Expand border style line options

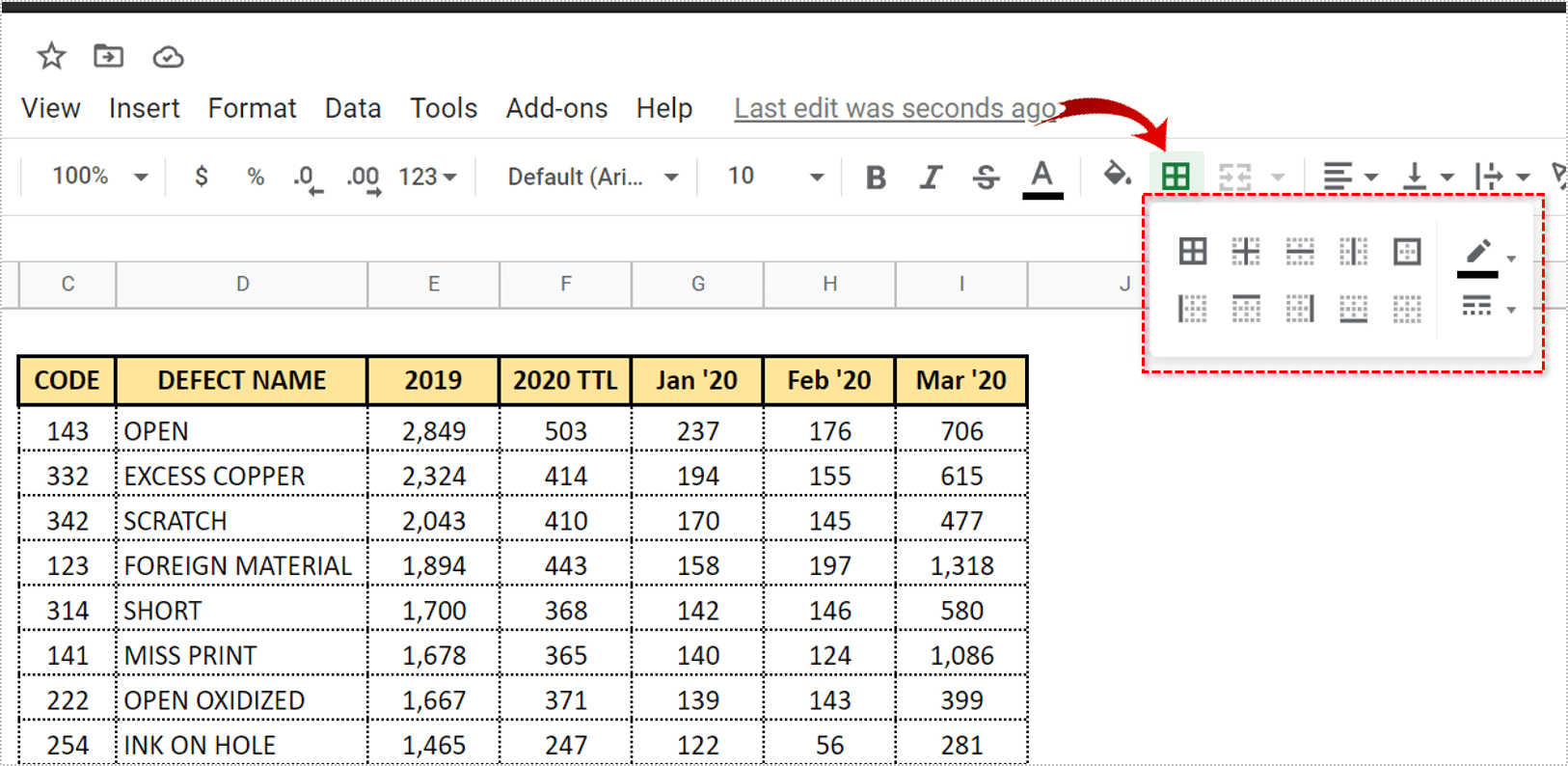[1488, 308]
